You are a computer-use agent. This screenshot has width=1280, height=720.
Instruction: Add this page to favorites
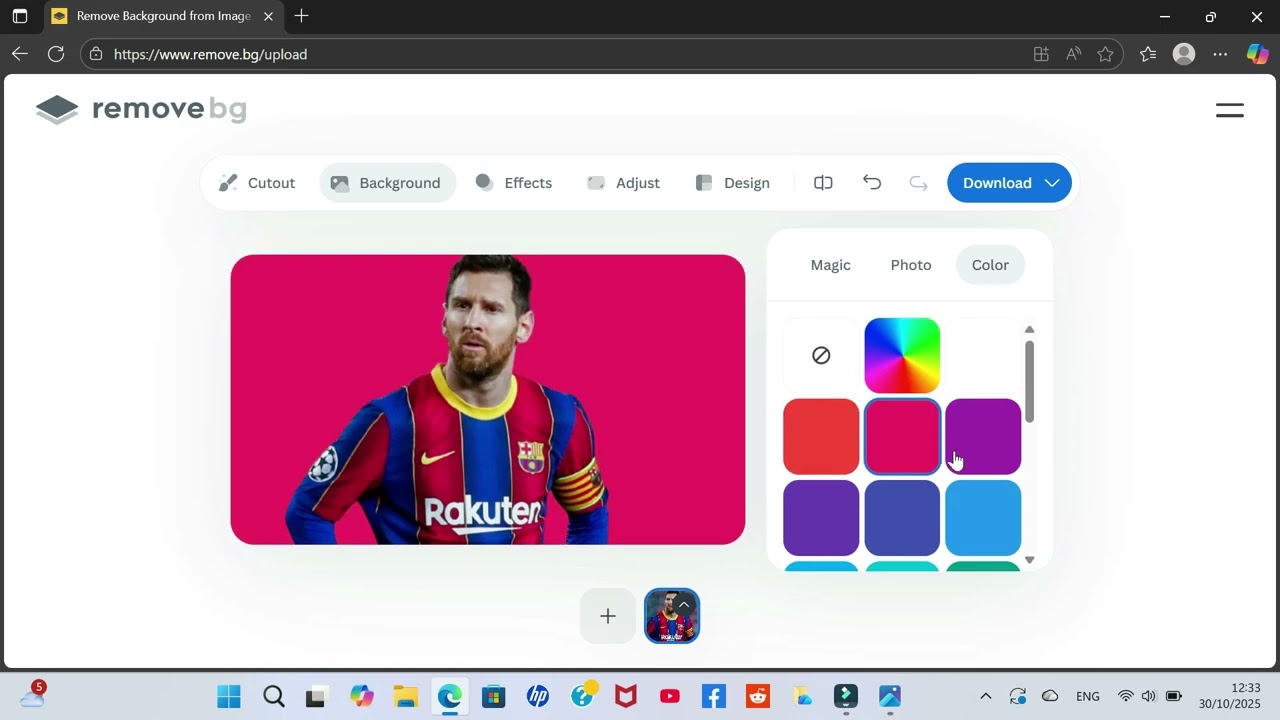click(x=1105, y=54)
